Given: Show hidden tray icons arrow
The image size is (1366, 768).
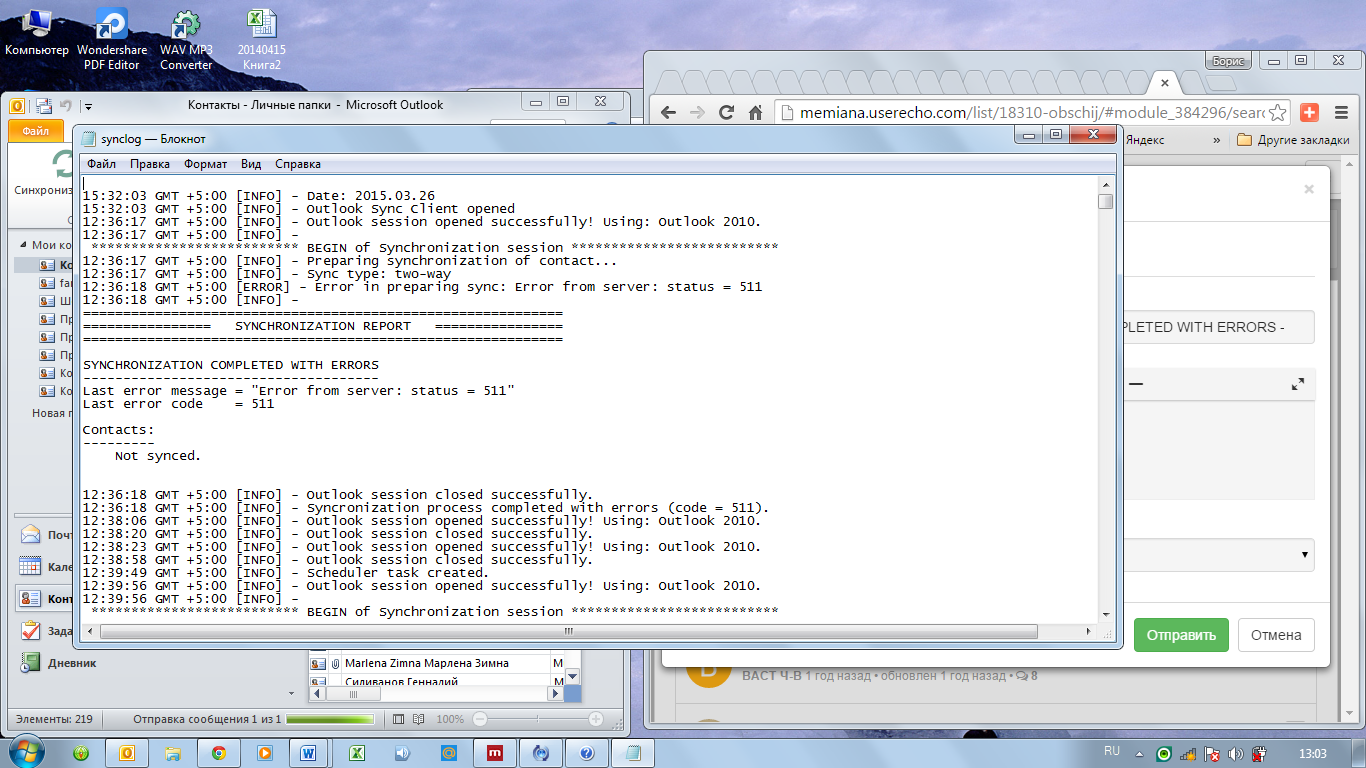Looking at the screenshot, I should 1141,754.
